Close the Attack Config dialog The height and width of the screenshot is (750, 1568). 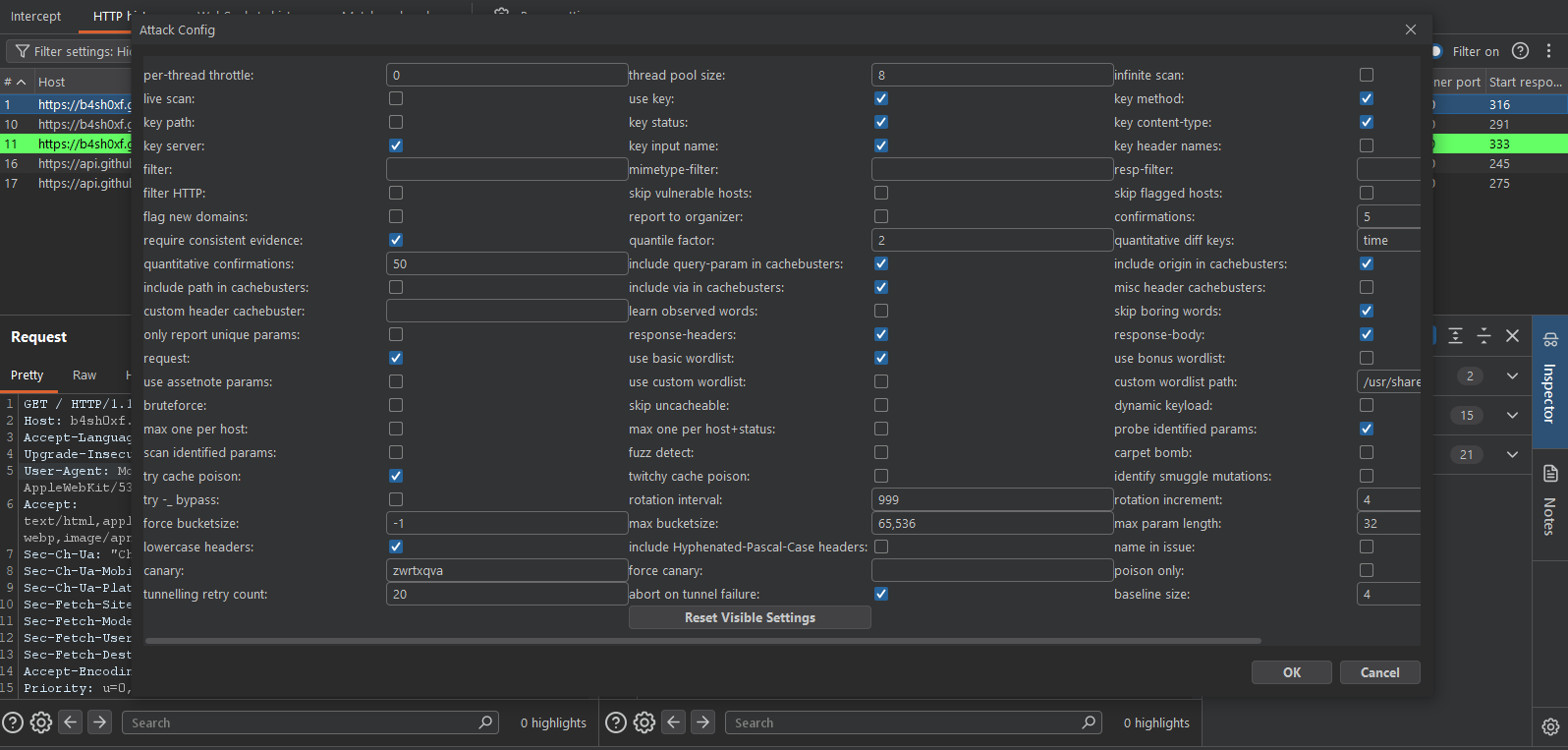[x=1411, y=29]
